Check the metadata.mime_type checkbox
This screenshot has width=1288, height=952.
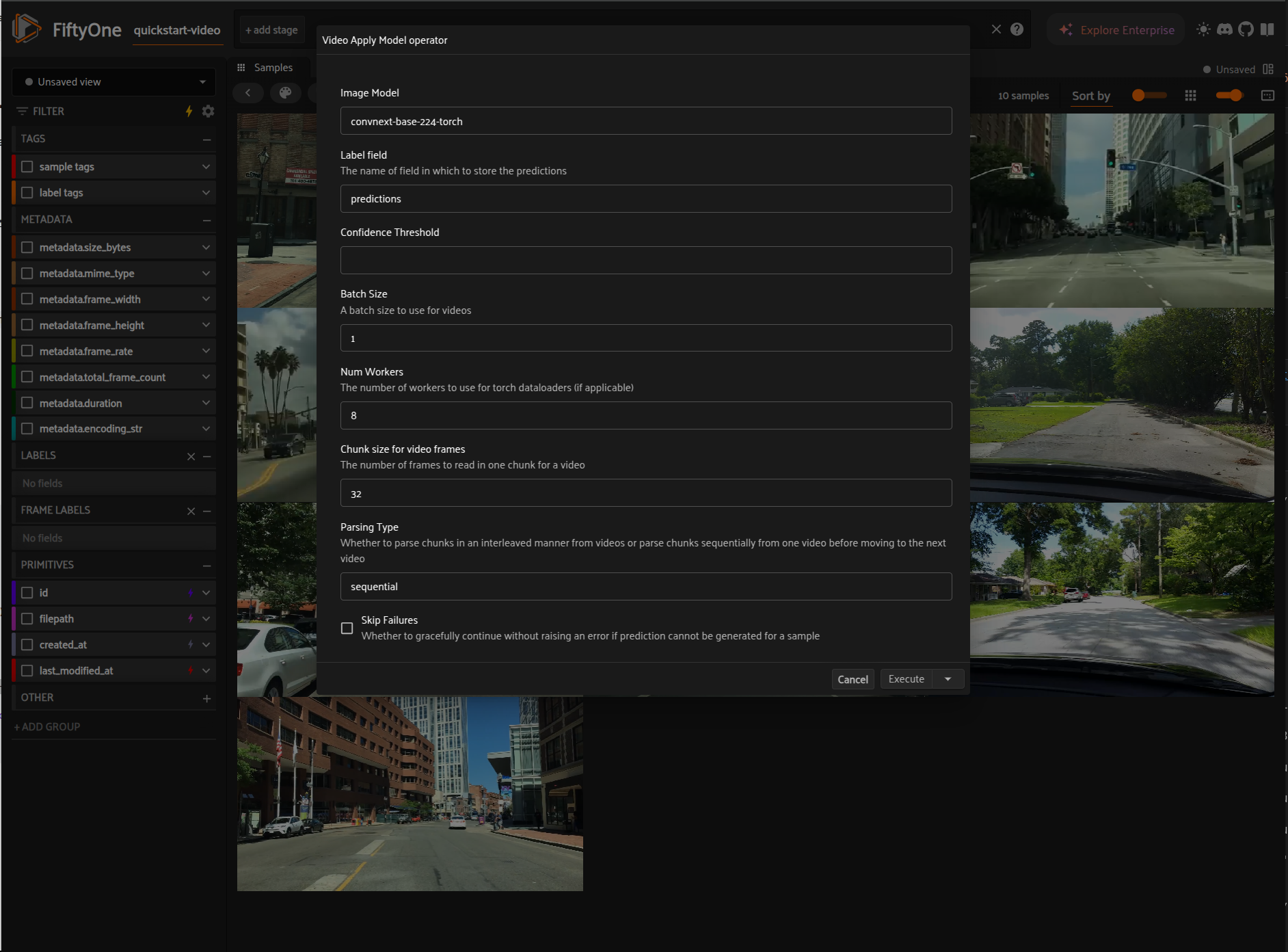(x=27, y=274)
